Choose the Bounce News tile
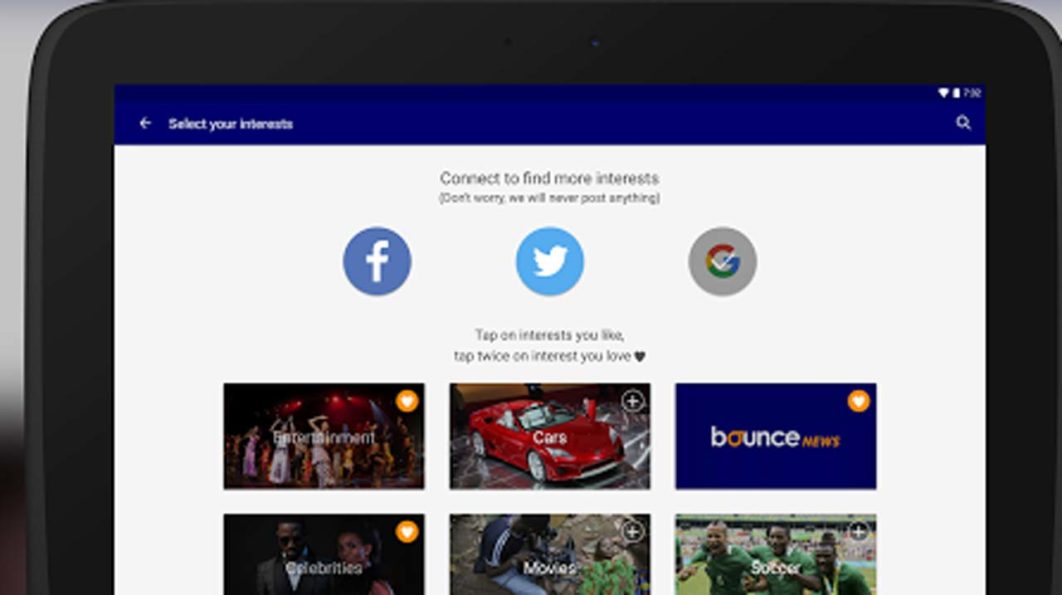 pyautogui.click(x=775, y=437)
